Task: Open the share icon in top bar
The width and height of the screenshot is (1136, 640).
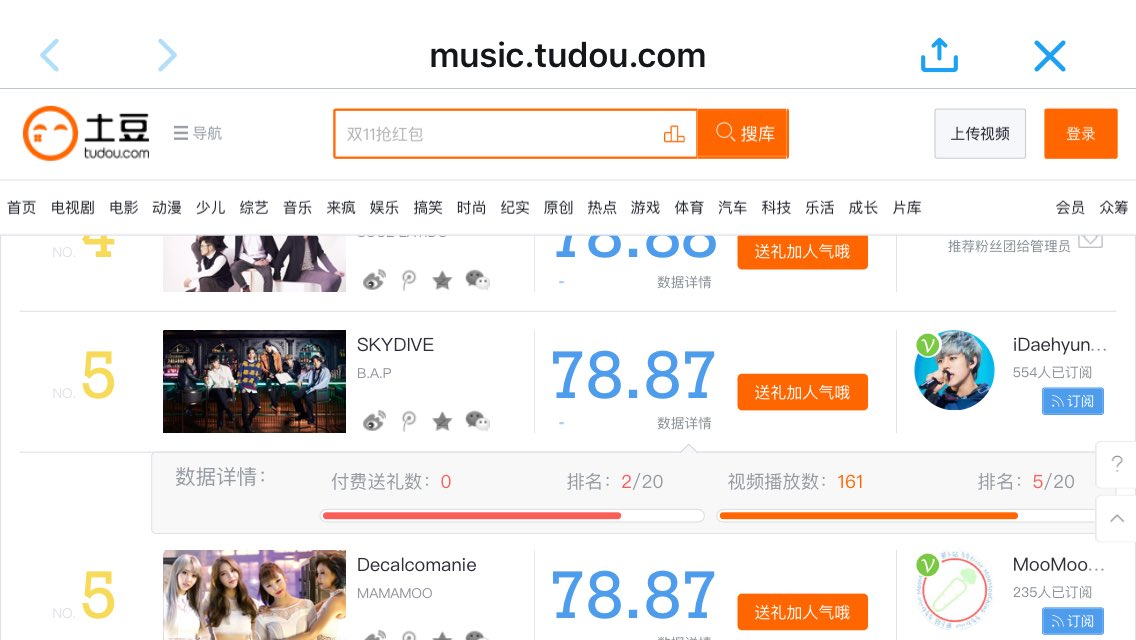Action: pos(939,55)
